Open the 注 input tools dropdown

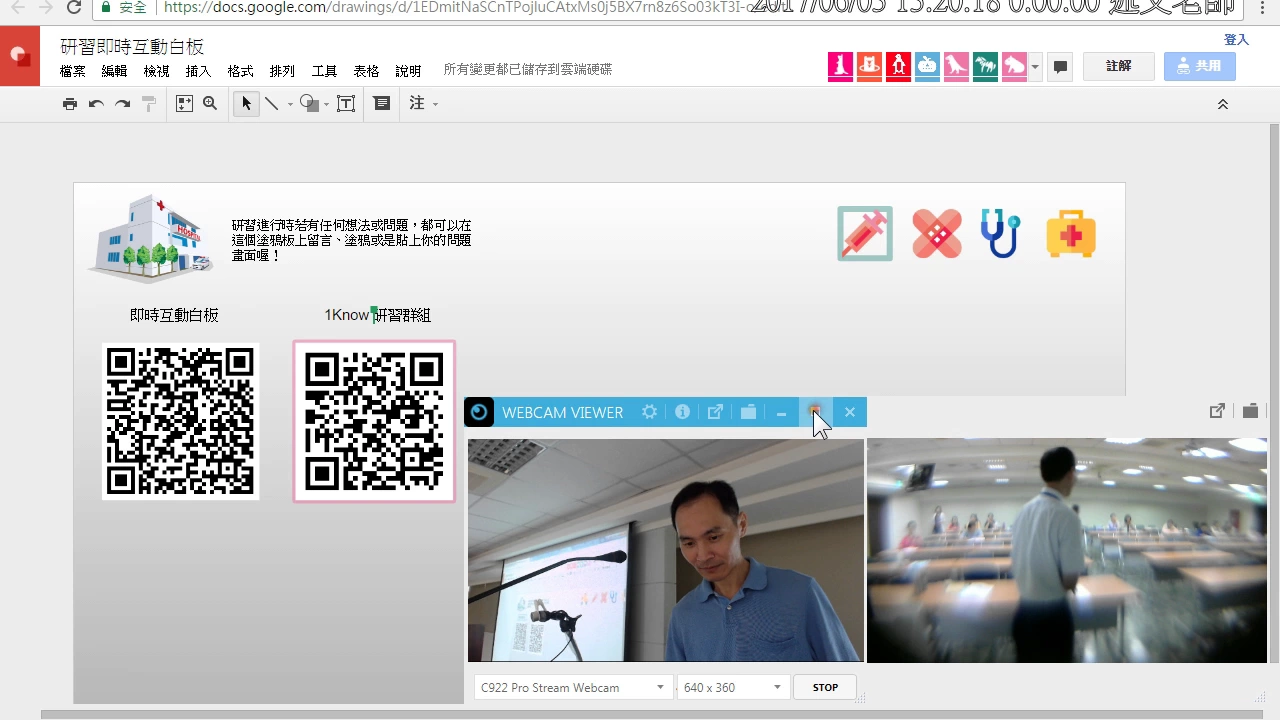tap(424, 104)
